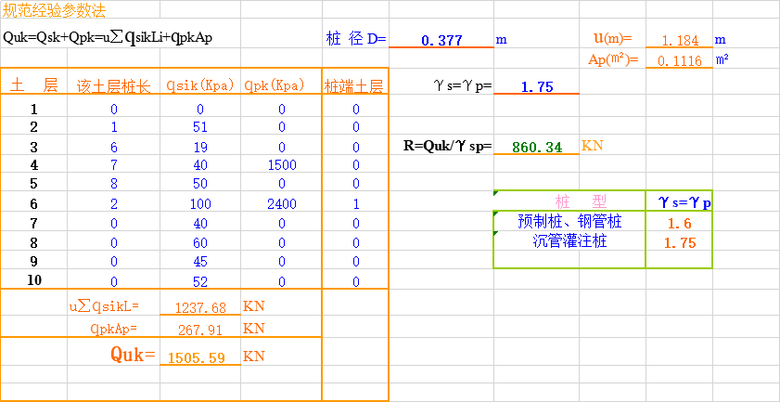Screen dimensions: 780x402
Task: Click the γs=γp input cell above the R result
Action: tap(537, 87)
